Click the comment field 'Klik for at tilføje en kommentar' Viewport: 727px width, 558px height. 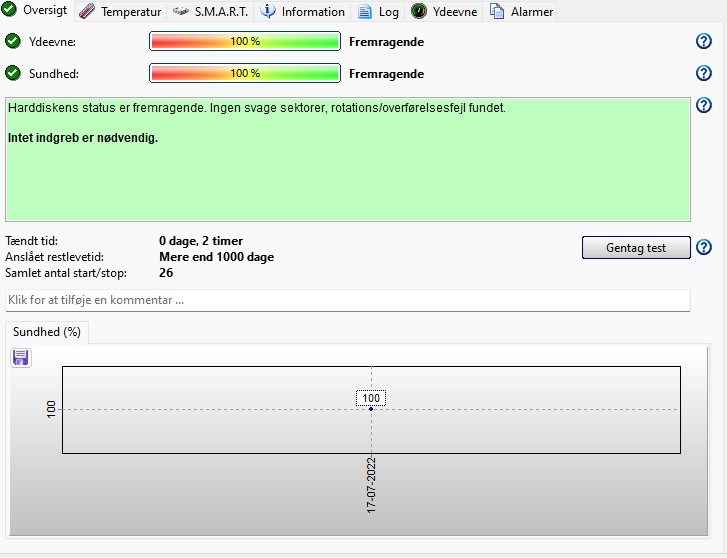pos(348,300)
